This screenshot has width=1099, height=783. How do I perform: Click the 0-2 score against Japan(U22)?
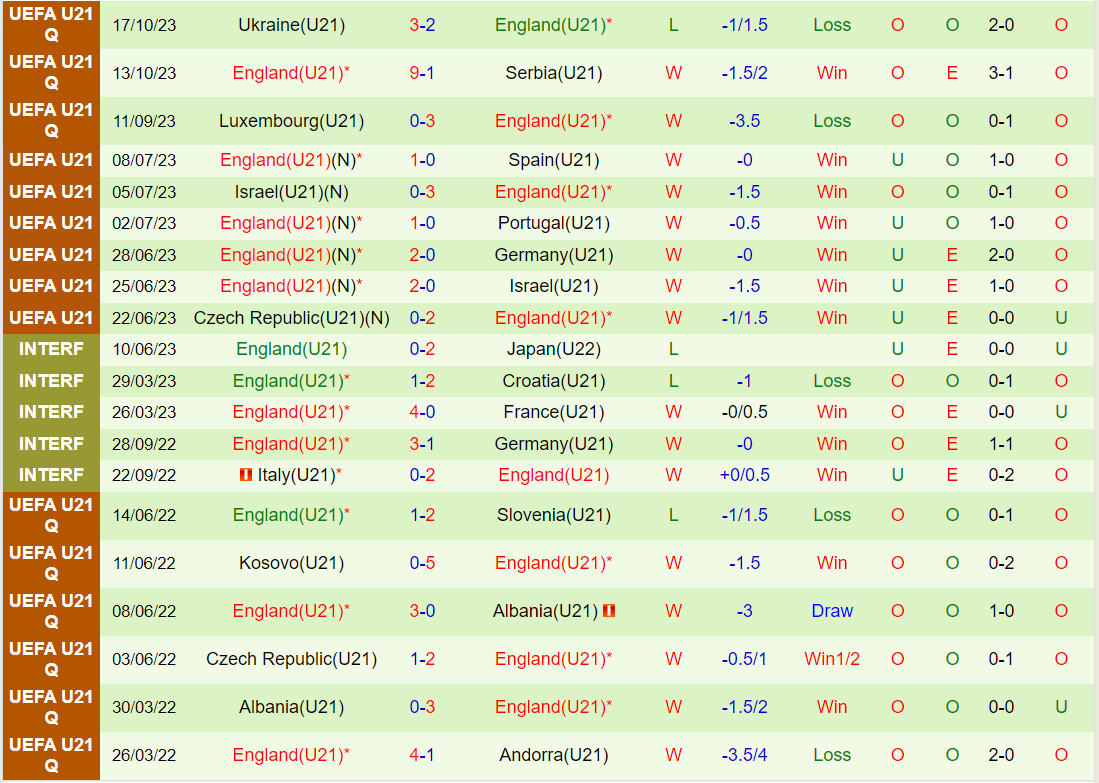point(422,350)
